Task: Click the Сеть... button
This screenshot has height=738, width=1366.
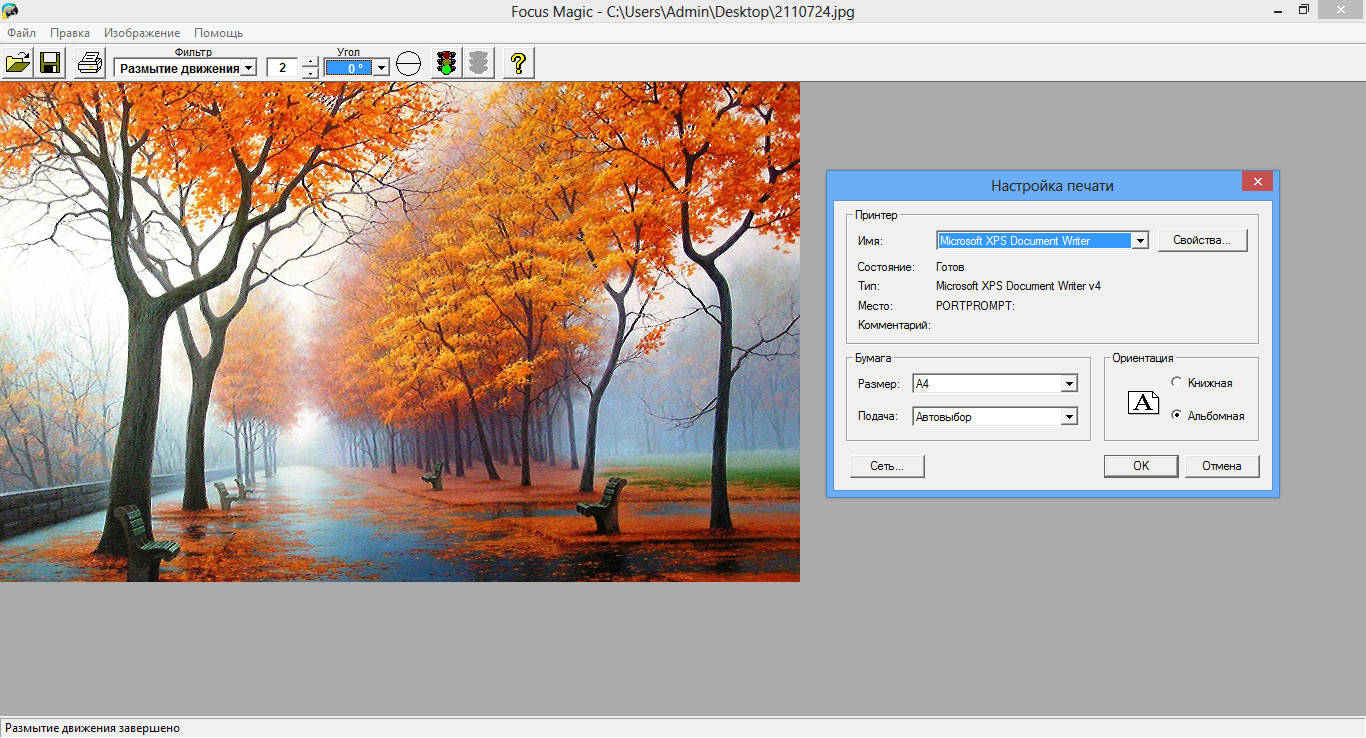Action: point(887,466)
